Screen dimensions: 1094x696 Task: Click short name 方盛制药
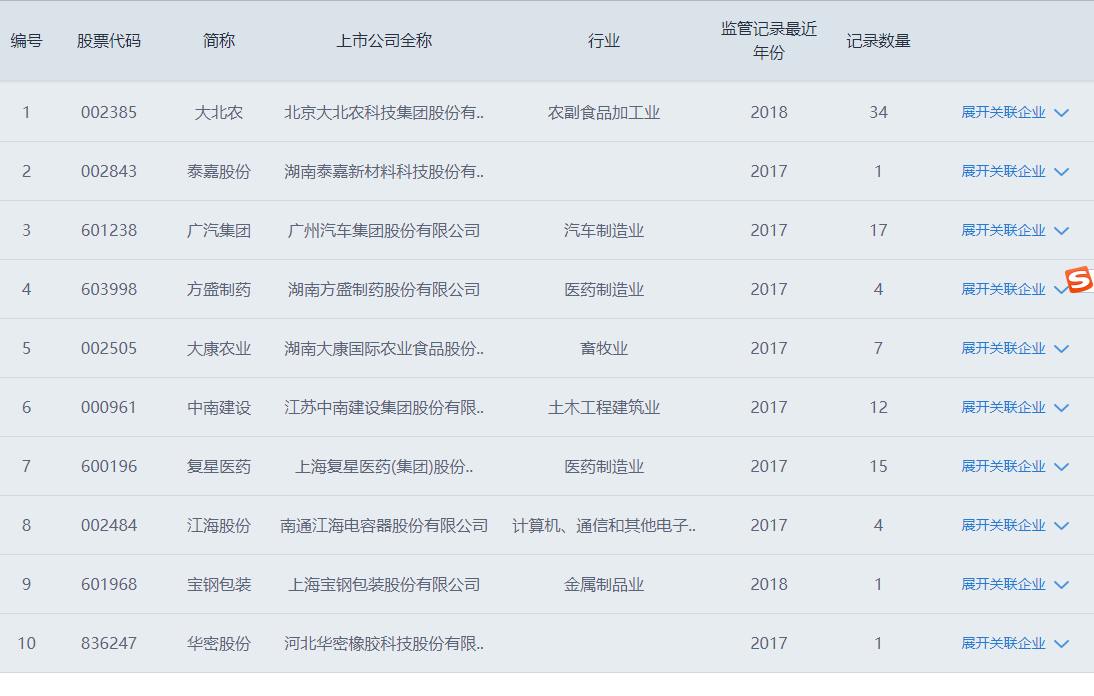click(218, 289)
